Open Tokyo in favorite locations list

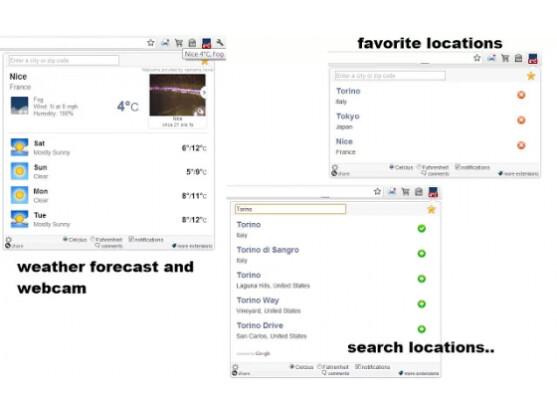click(x=347, y=116)
